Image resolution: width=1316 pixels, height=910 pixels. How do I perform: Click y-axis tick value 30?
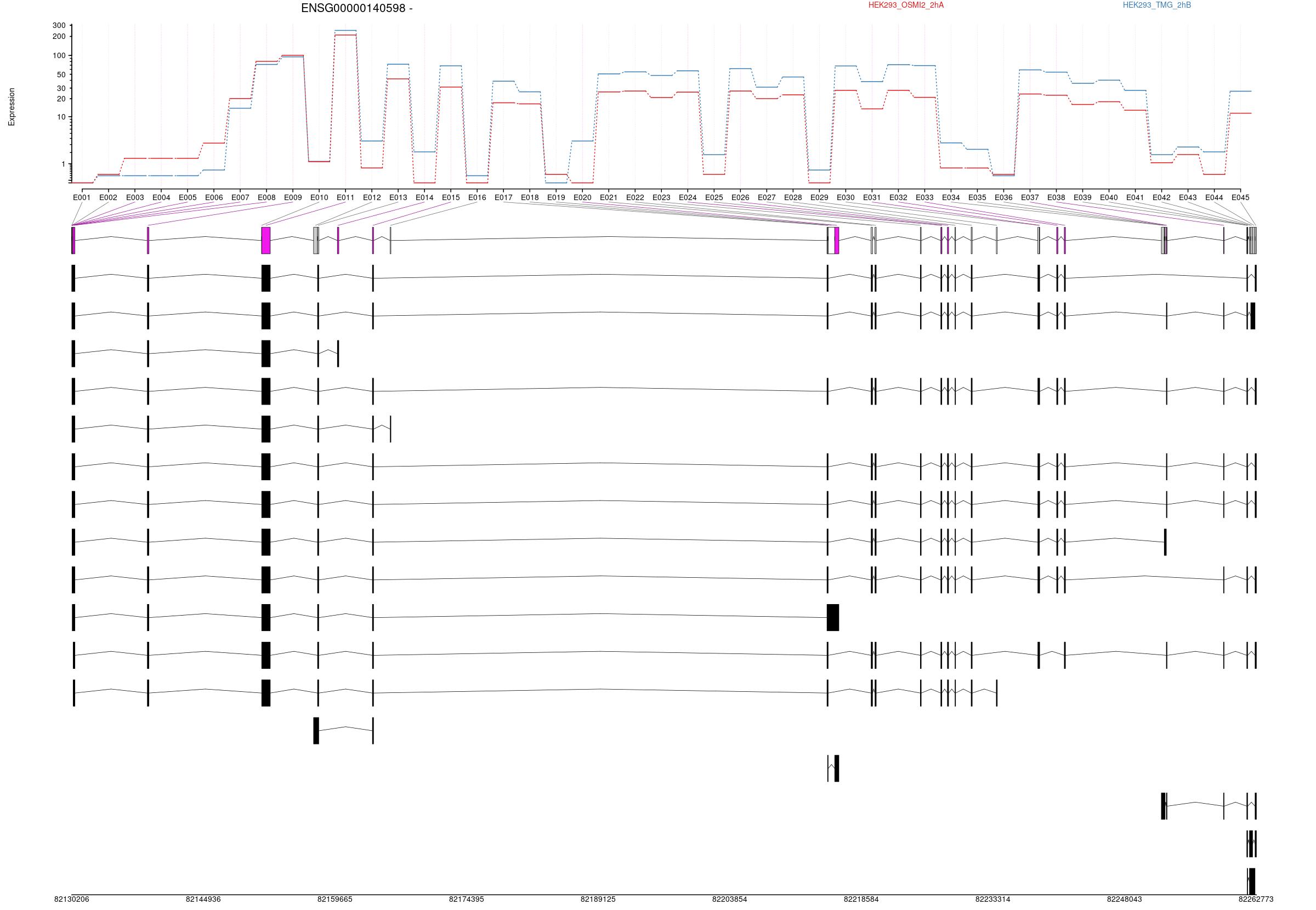(x=61, y=88)
